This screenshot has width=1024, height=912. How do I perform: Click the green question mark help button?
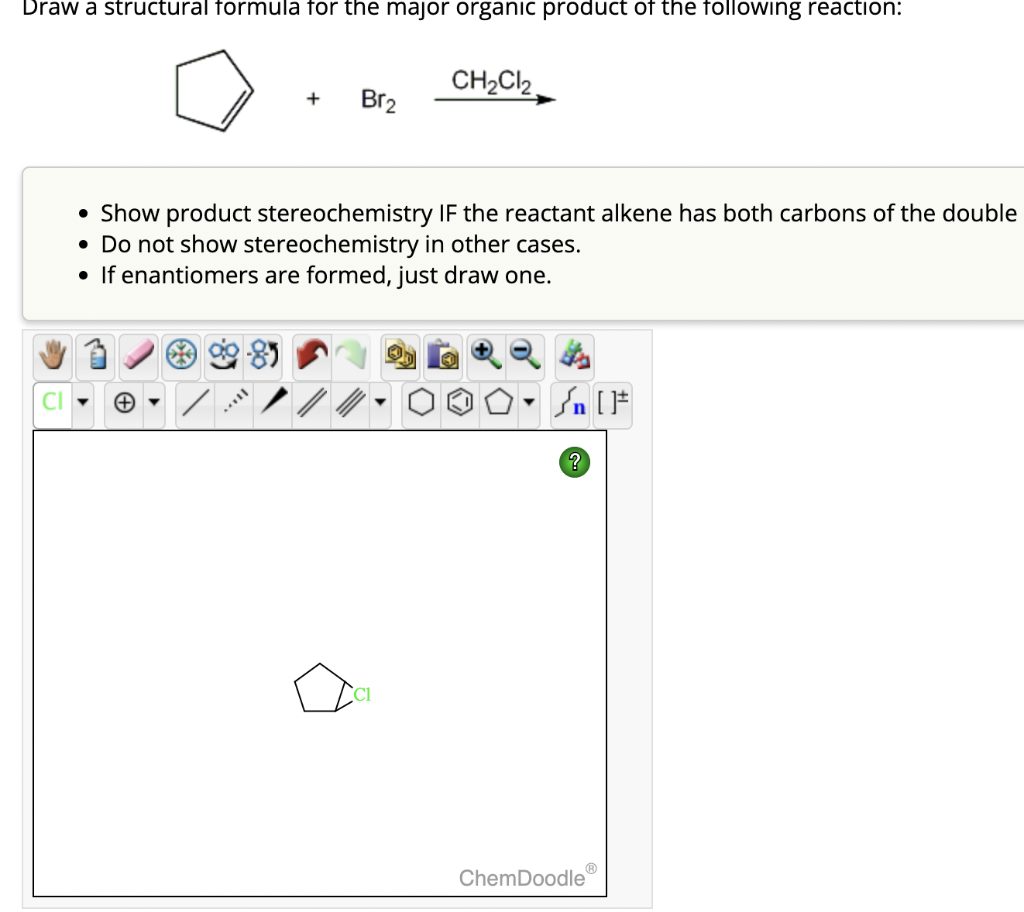point(574,462)
